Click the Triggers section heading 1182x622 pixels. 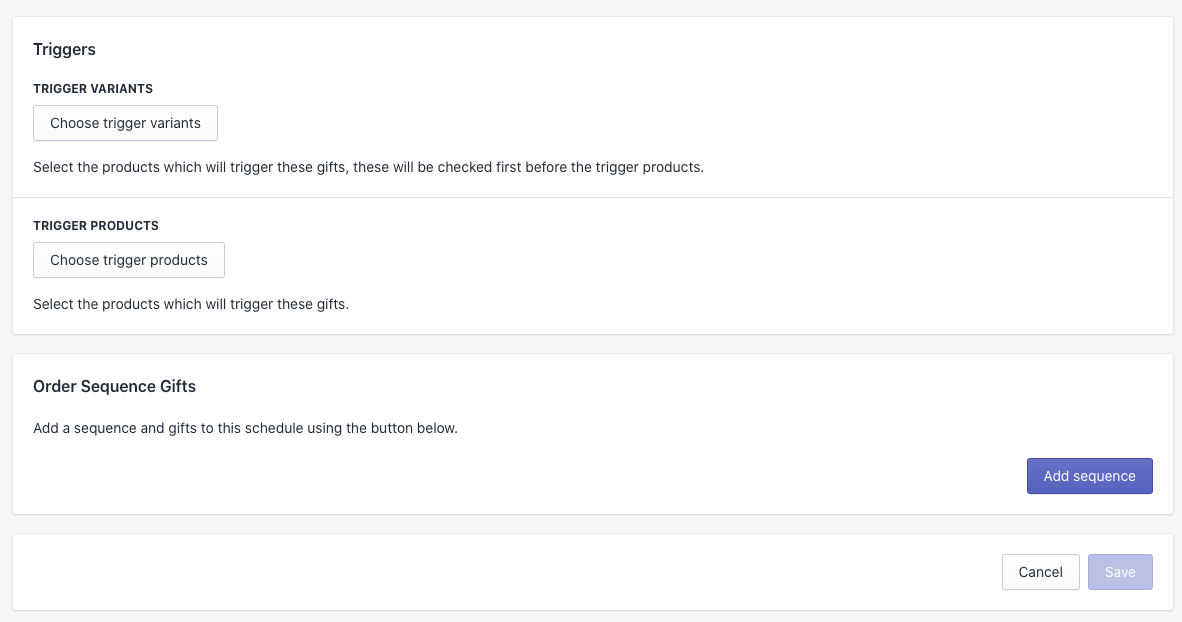[64, 49]
